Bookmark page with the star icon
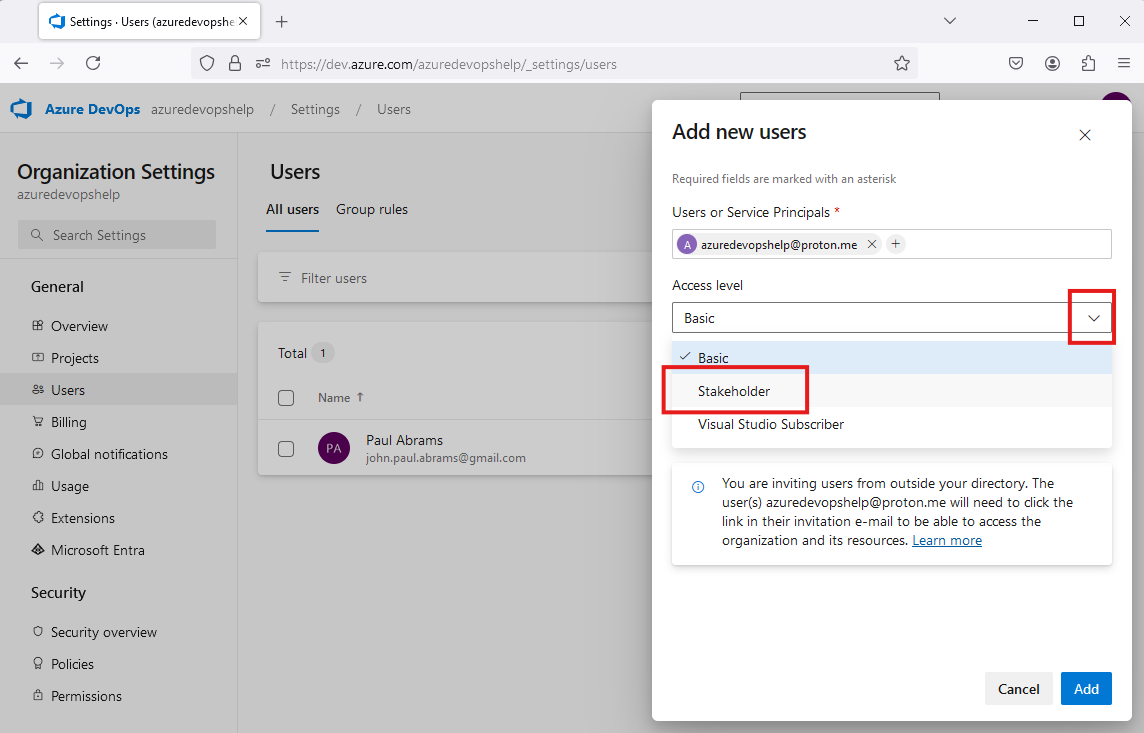The width and height of the screenshot is (1144, 733). [x=902, y=63]
